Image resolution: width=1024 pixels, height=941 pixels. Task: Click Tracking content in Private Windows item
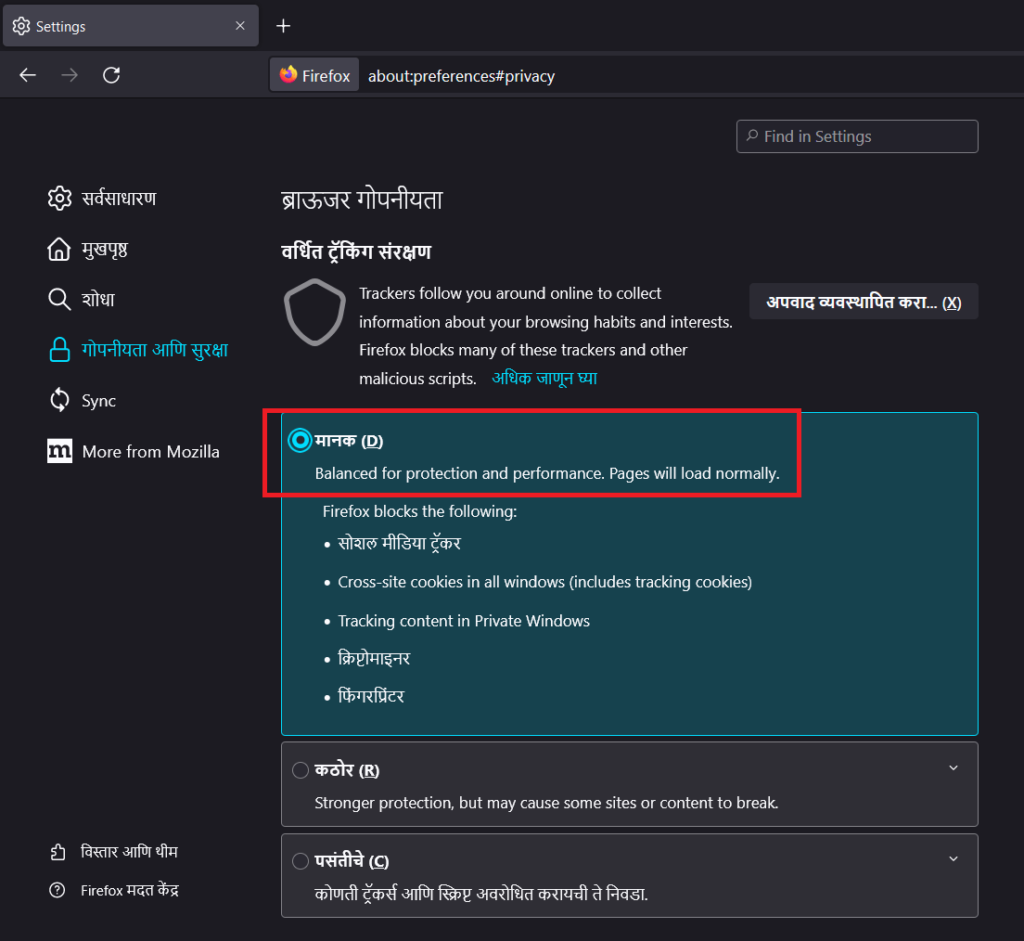[x=464, y=620]
